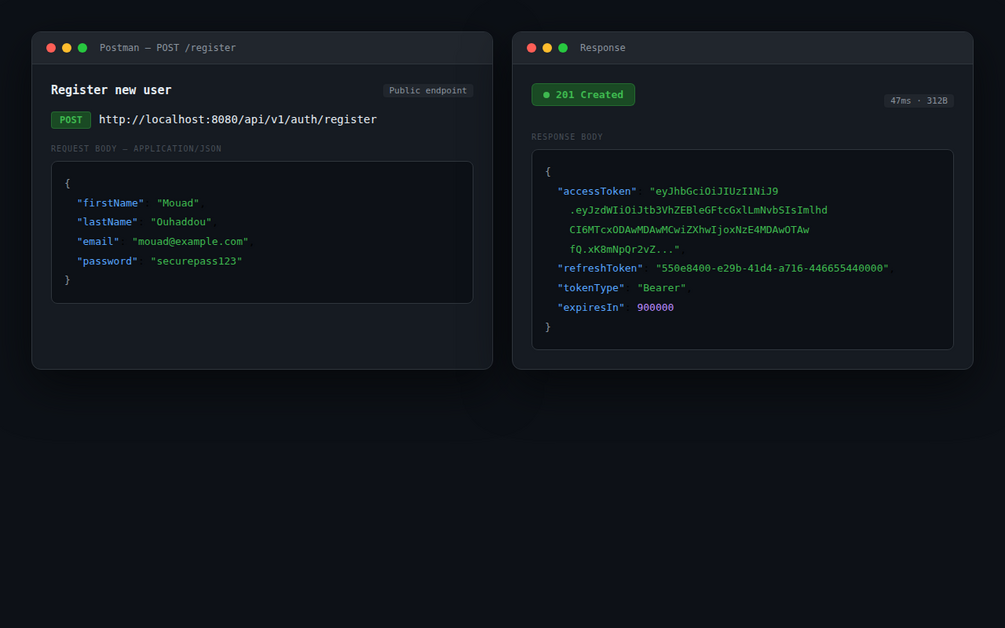Click the Public endpoint badge
This screenshot has height=628, width=1005.
click(x=428, y=90)
